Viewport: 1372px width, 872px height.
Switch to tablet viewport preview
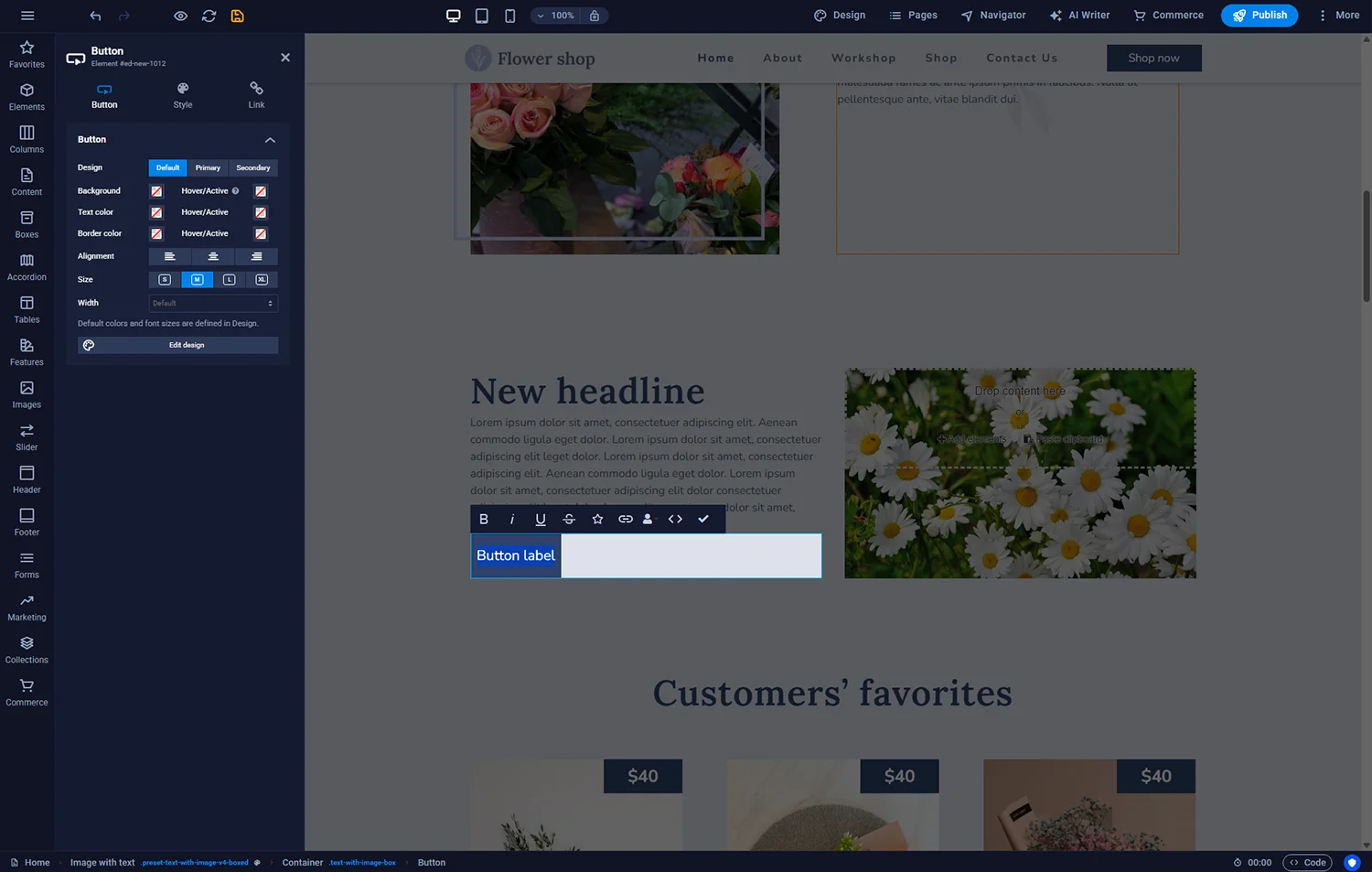pyautogui.click(x=482, y=16)
